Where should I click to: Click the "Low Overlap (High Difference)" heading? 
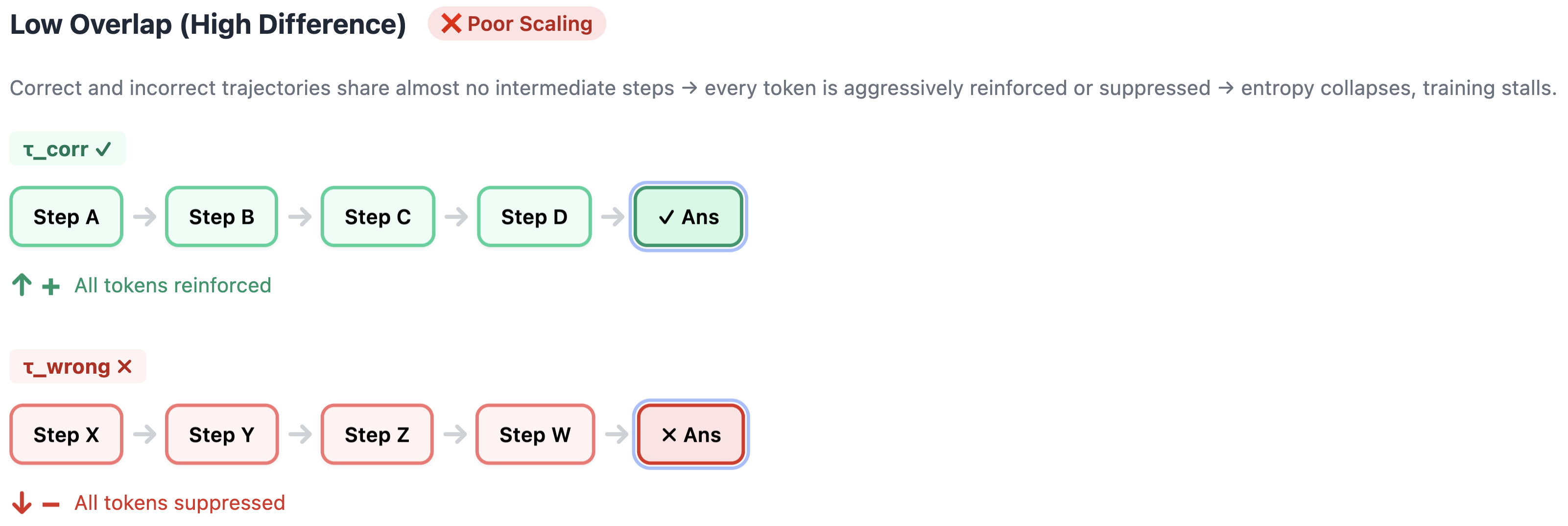point(208,24)
